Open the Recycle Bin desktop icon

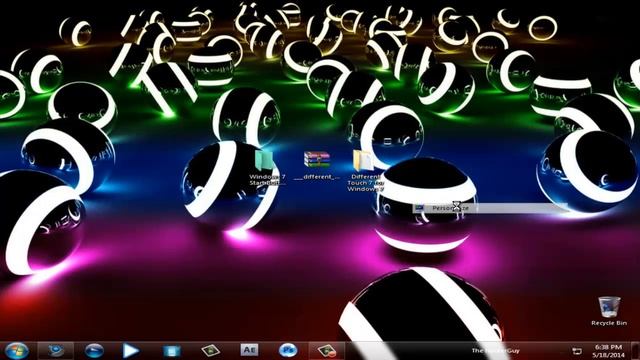(x=609, y=311)
